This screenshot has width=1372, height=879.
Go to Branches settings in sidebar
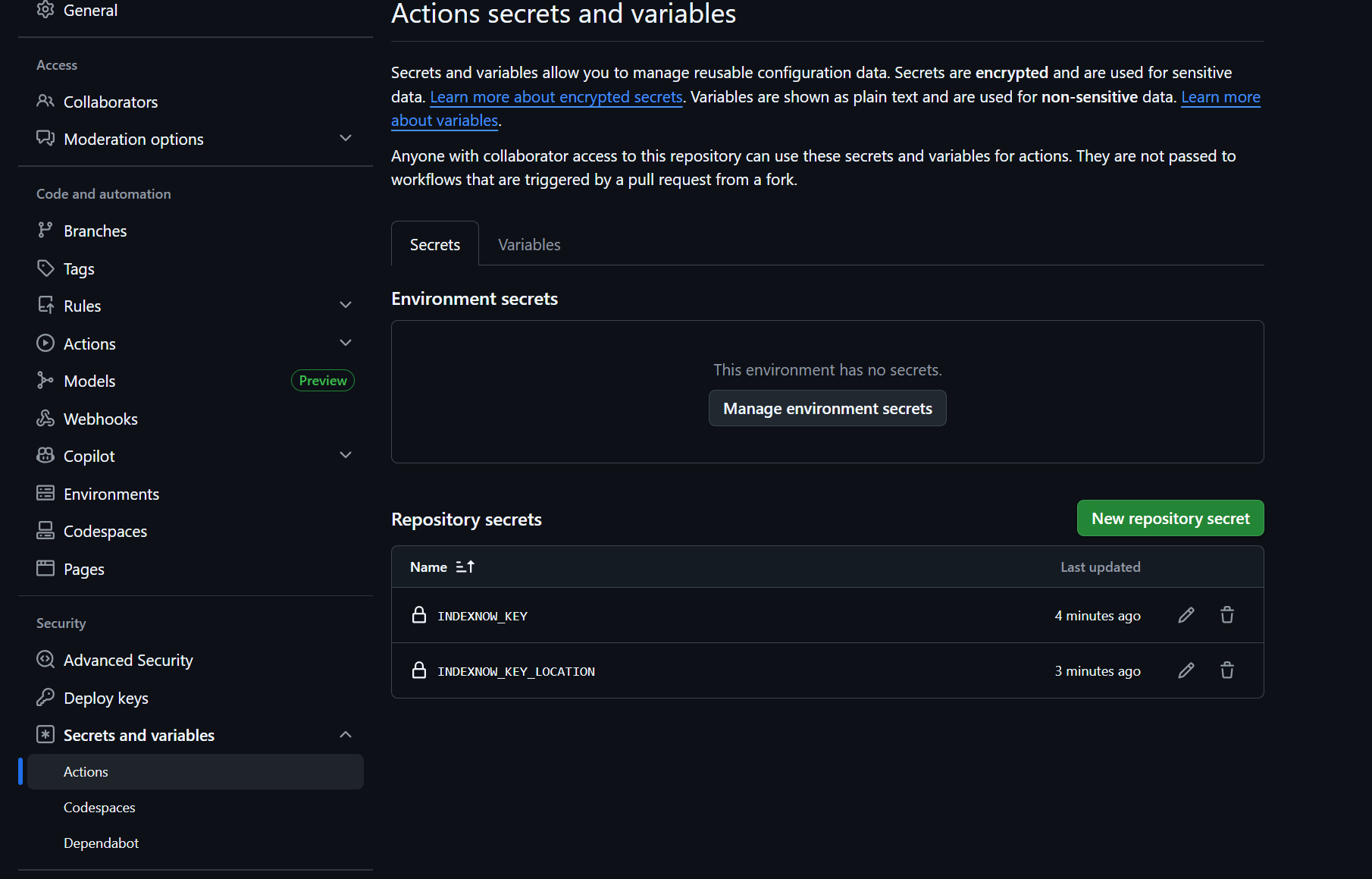[x=95, y=231]
